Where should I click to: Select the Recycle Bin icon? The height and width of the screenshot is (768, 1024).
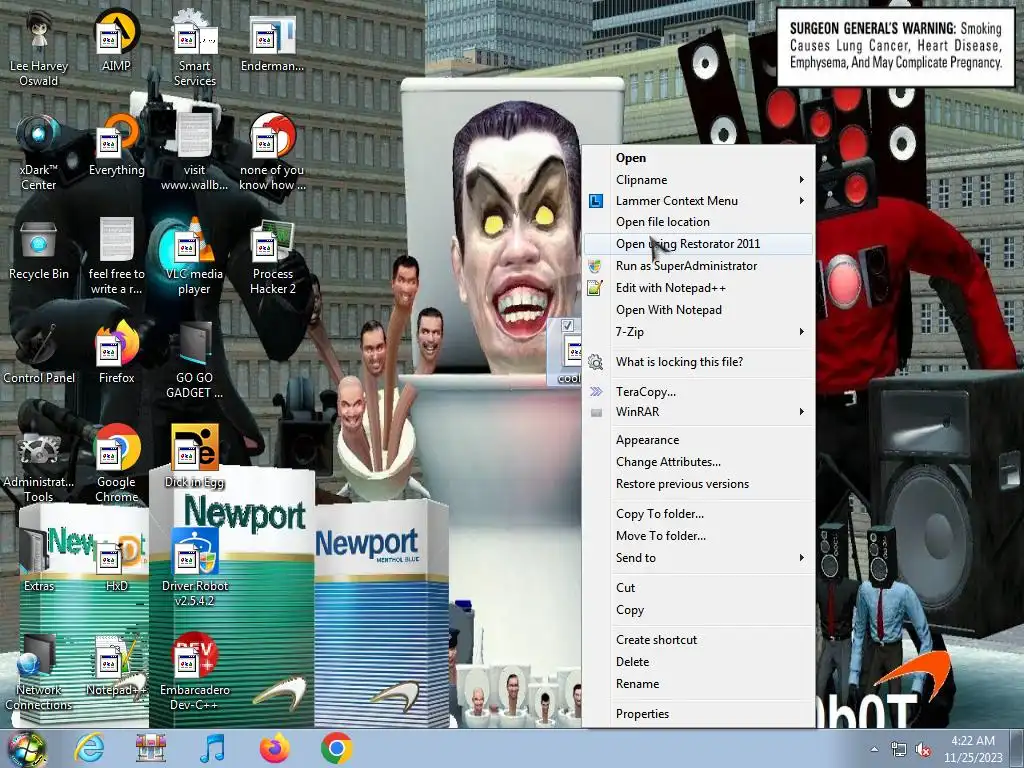click(x=39, y=249)
